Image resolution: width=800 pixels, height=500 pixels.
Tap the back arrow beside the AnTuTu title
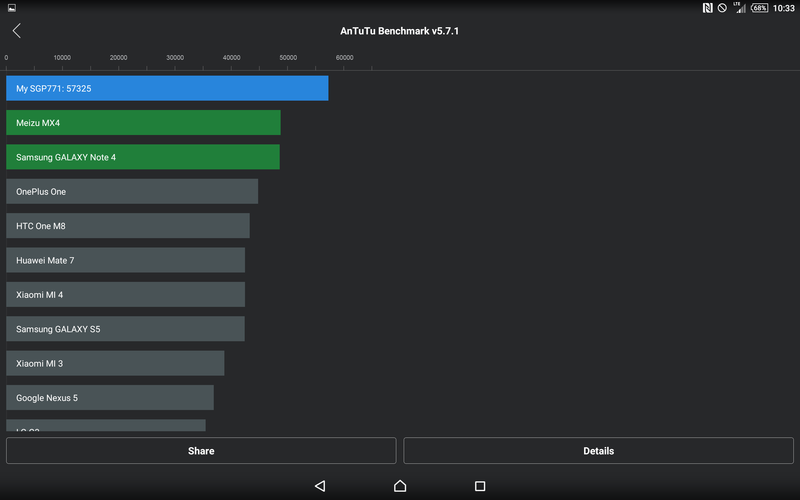click(16, 31)
